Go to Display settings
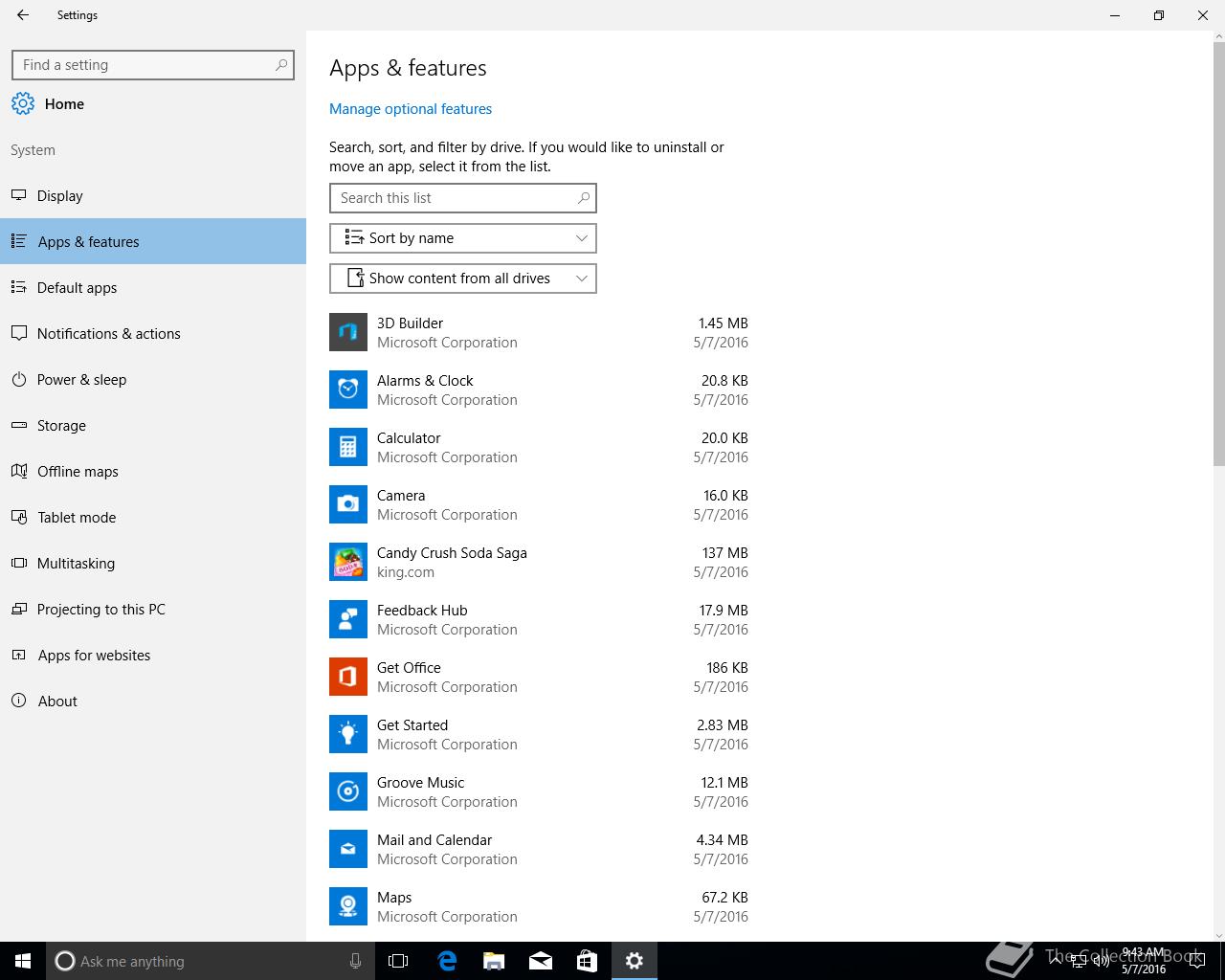 click(x=153, y=196)
